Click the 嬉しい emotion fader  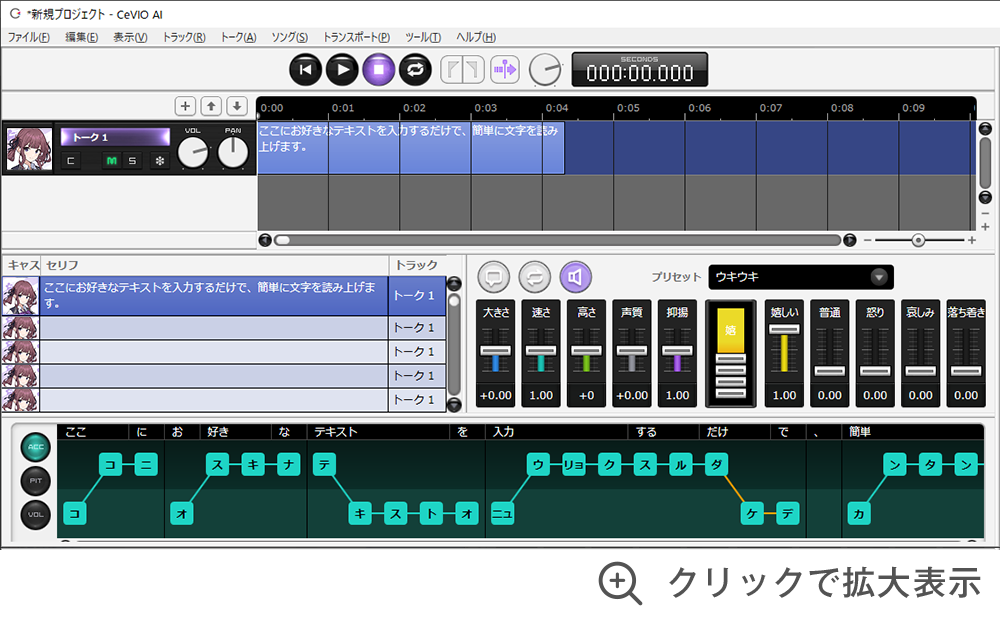pos(784,329)
